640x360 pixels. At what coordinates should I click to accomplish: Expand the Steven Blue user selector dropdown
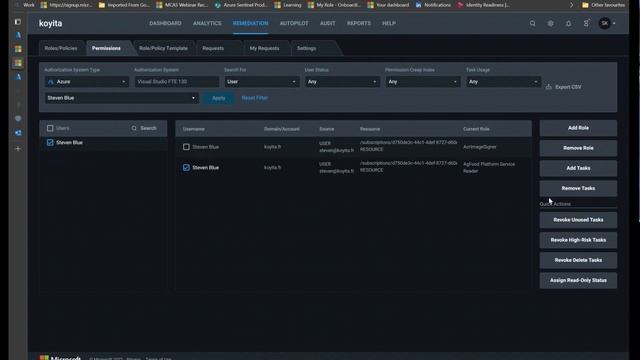(x=121, y=98)
